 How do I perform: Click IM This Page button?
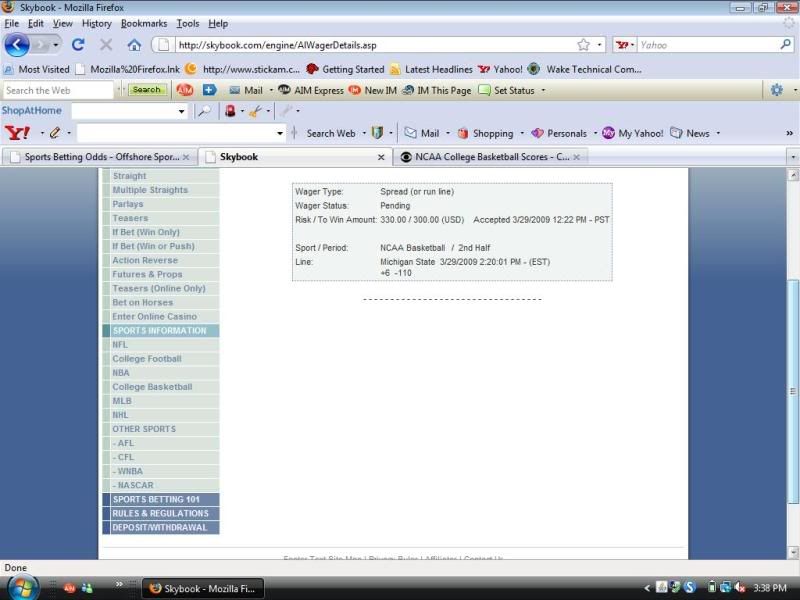pyautogui.click(x=436, y=90)
